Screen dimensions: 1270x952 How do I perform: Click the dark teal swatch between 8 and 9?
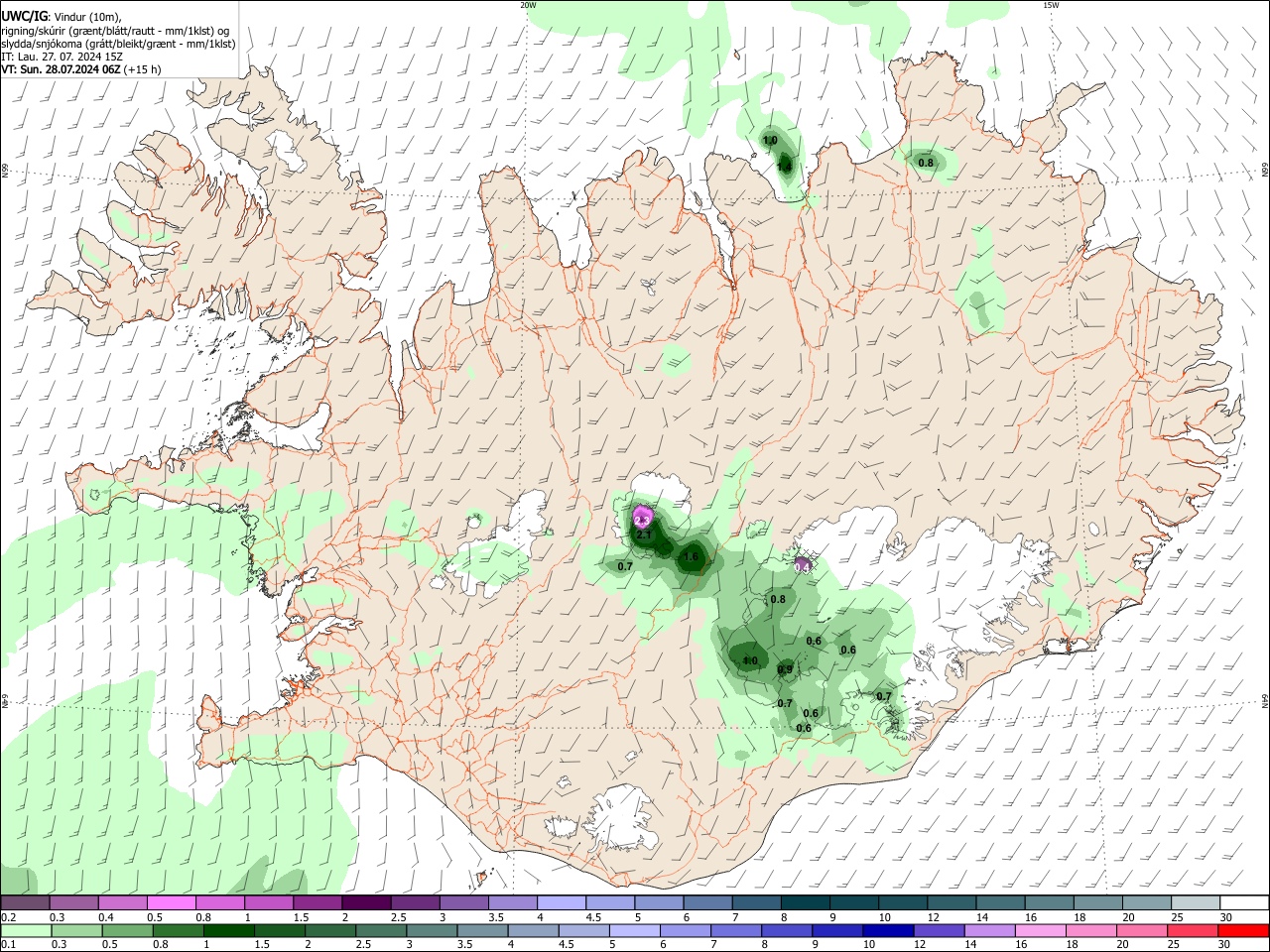point(805,903)
